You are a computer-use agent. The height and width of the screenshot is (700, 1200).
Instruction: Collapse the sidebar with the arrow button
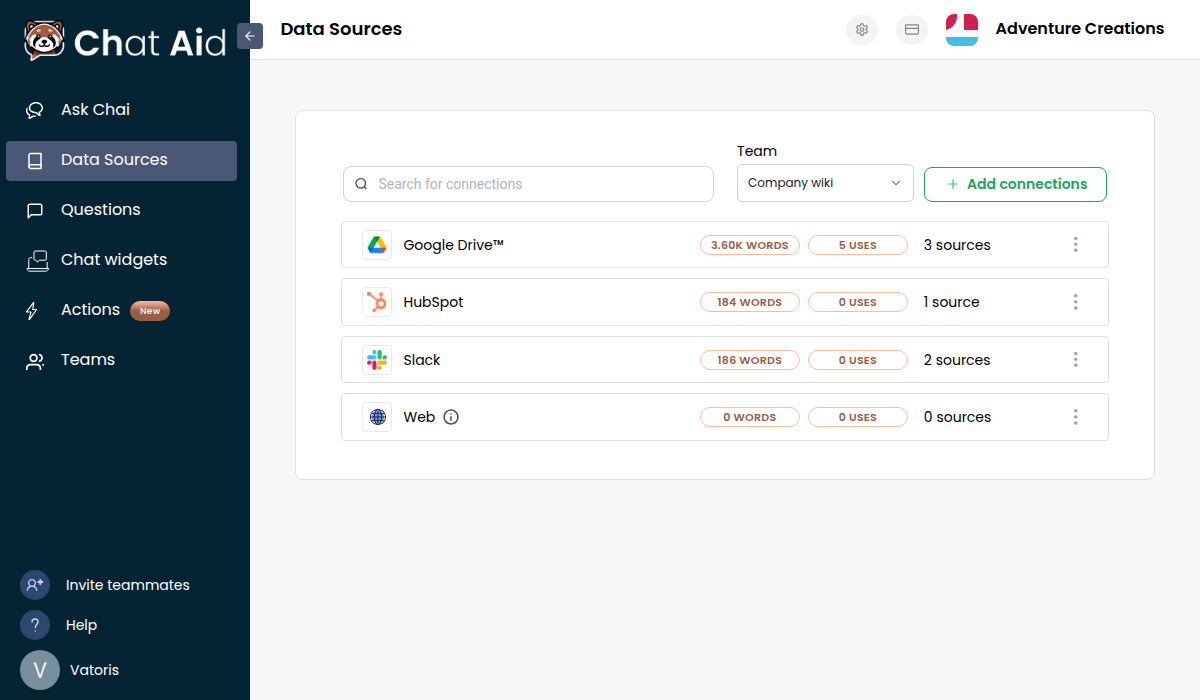(x=250, y=36)
